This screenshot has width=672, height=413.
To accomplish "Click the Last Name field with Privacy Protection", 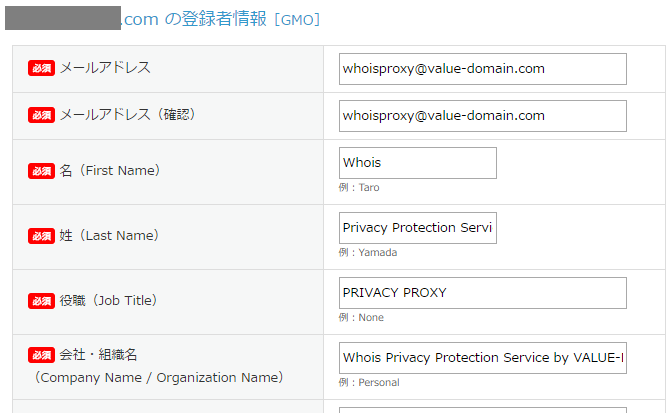I will [x=418, y=228].
